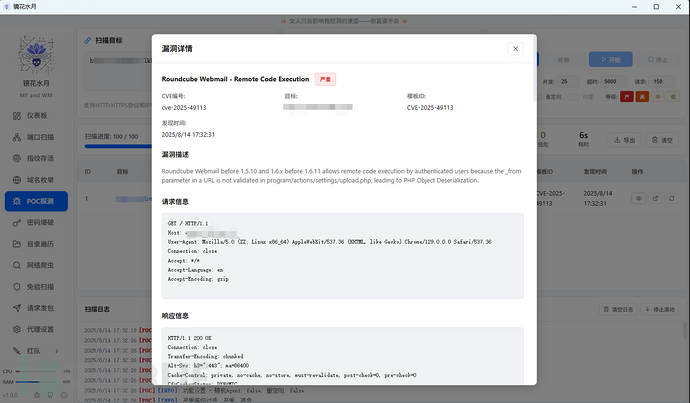Close the vulnerability details dialog

[515, 48]
